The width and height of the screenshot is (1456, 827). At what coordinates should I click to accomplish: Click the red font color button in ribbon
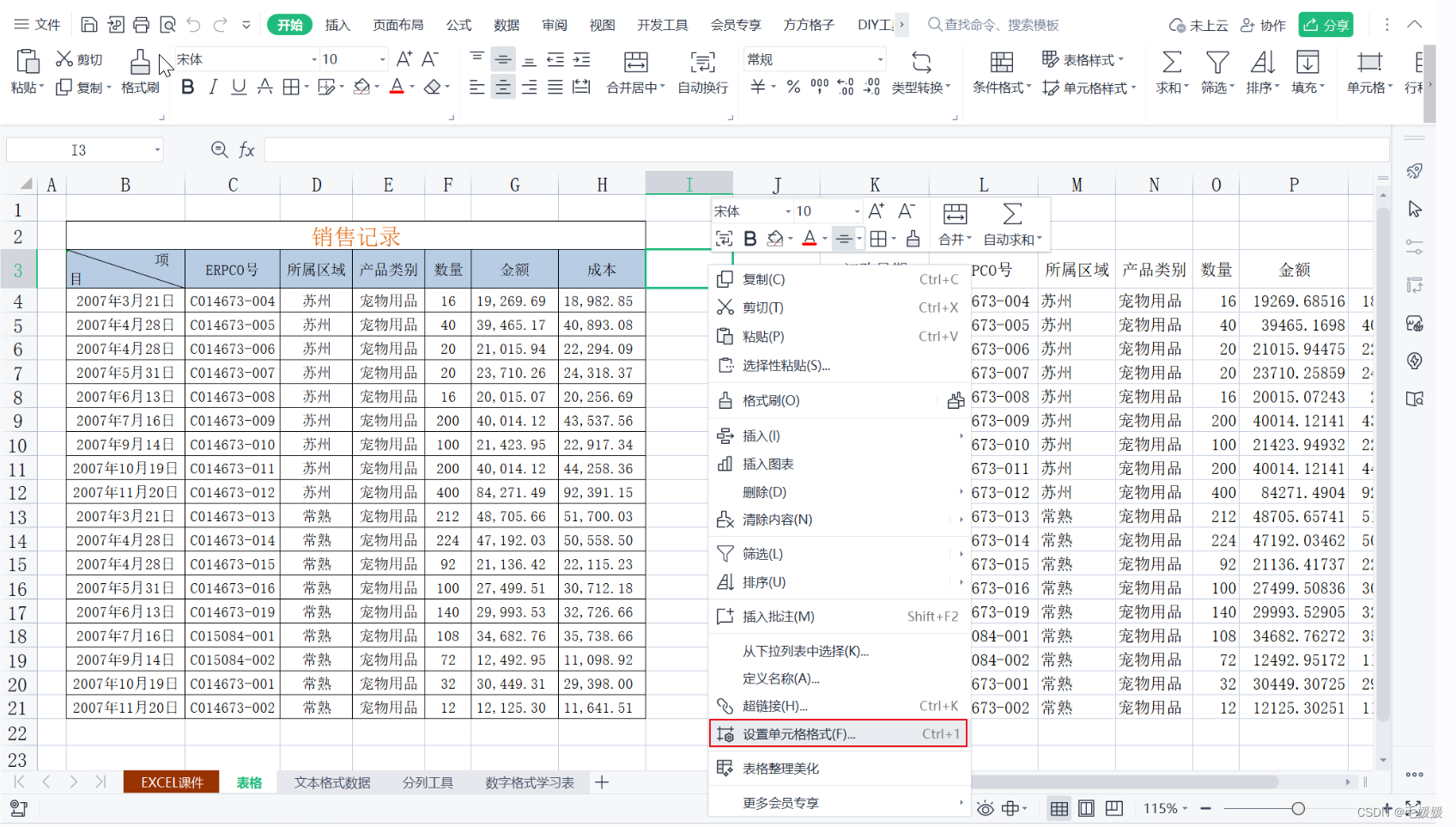tap(397, 87)
